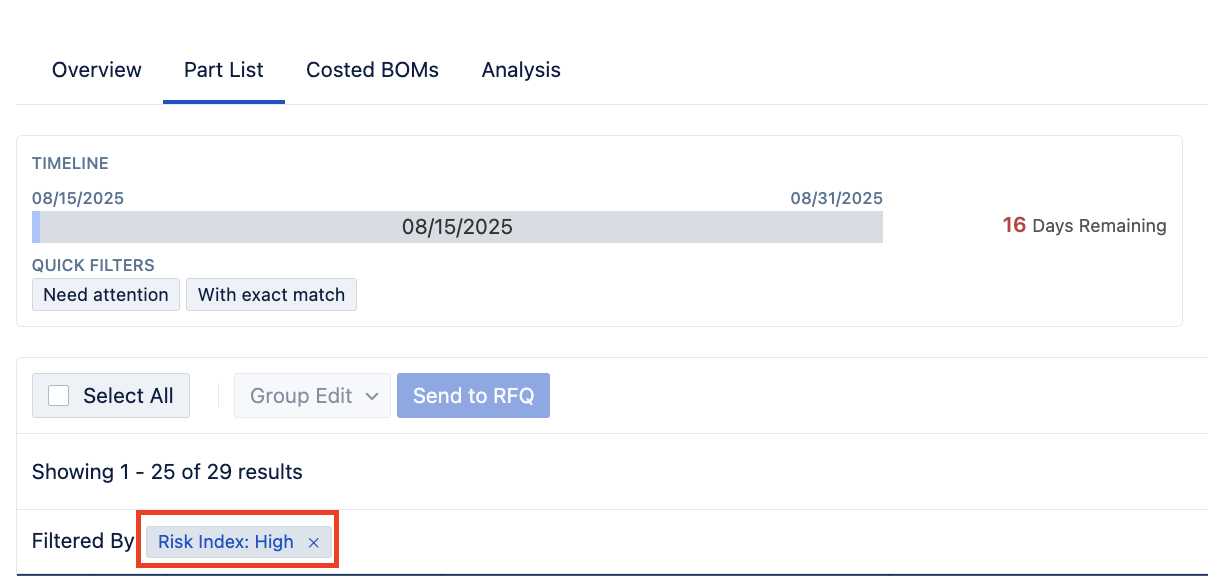Go to the Analysis tab
1208x576 pixels.
(521, 70)
